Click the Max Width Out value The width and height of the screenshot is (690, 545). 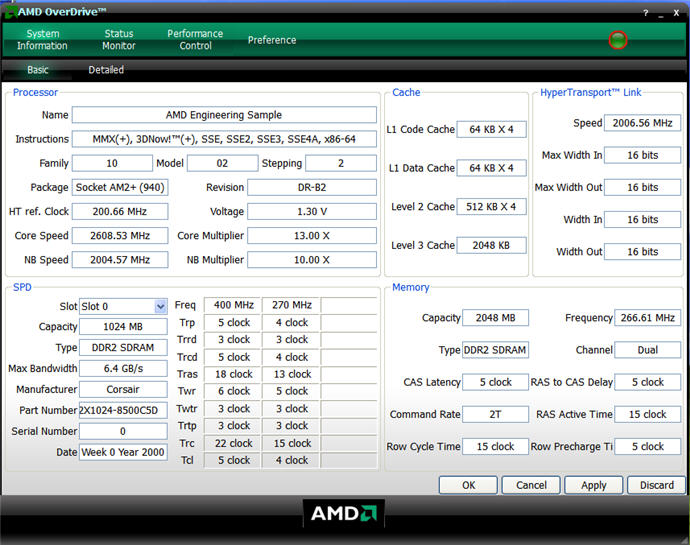(x=642, y=187)
